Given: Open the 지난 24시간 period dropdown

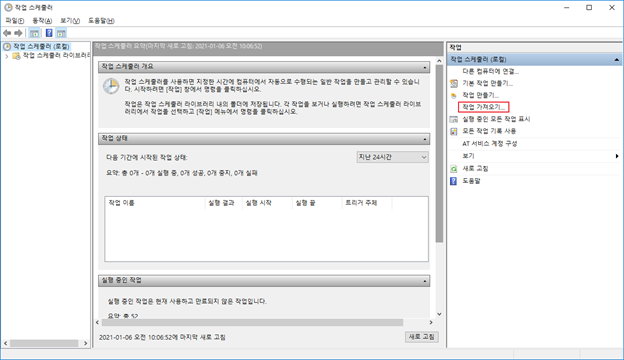Looking at the screenshot, I should coord(392,157).
